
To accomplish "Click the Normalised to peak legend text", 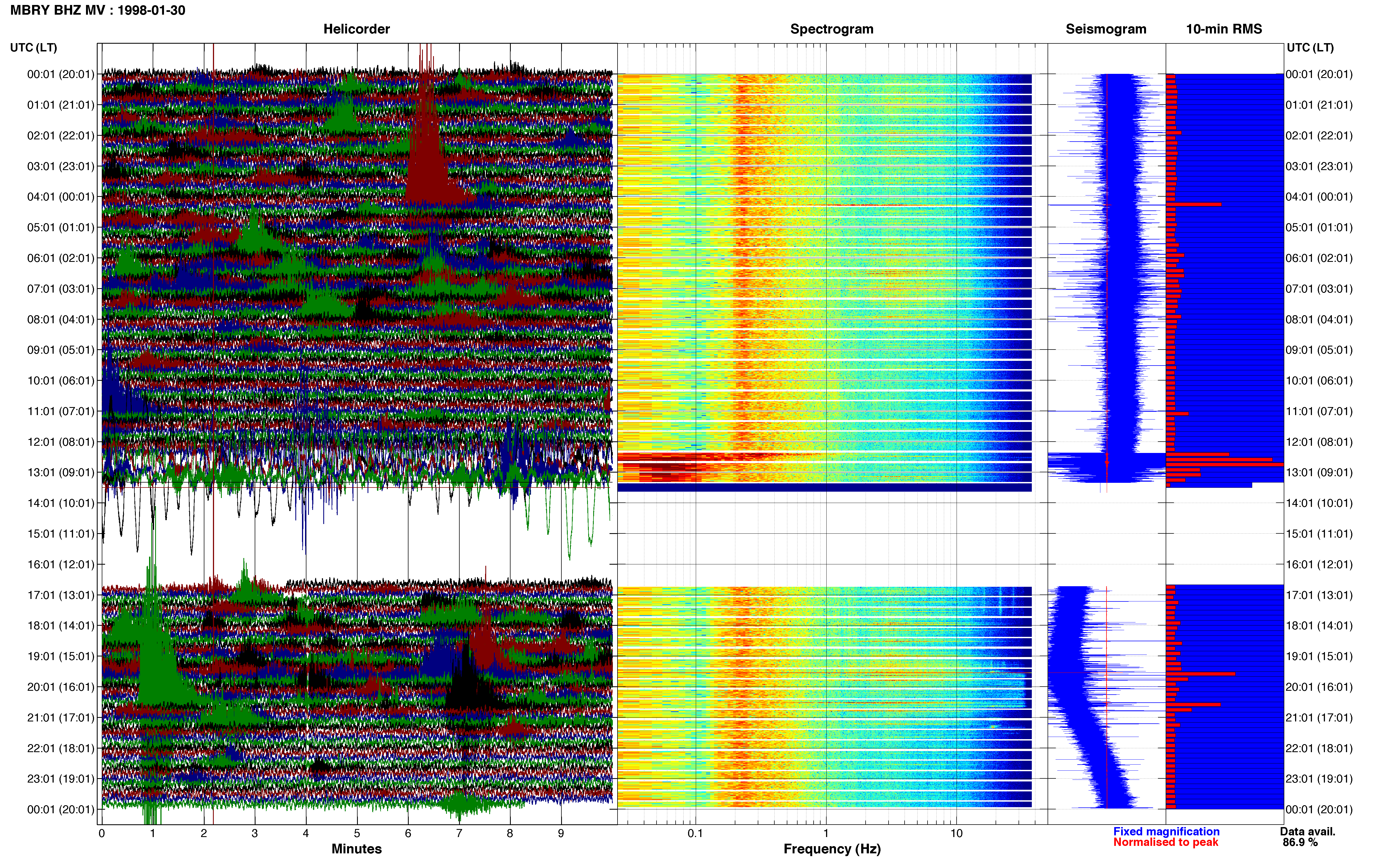I will pos(1165,843).
